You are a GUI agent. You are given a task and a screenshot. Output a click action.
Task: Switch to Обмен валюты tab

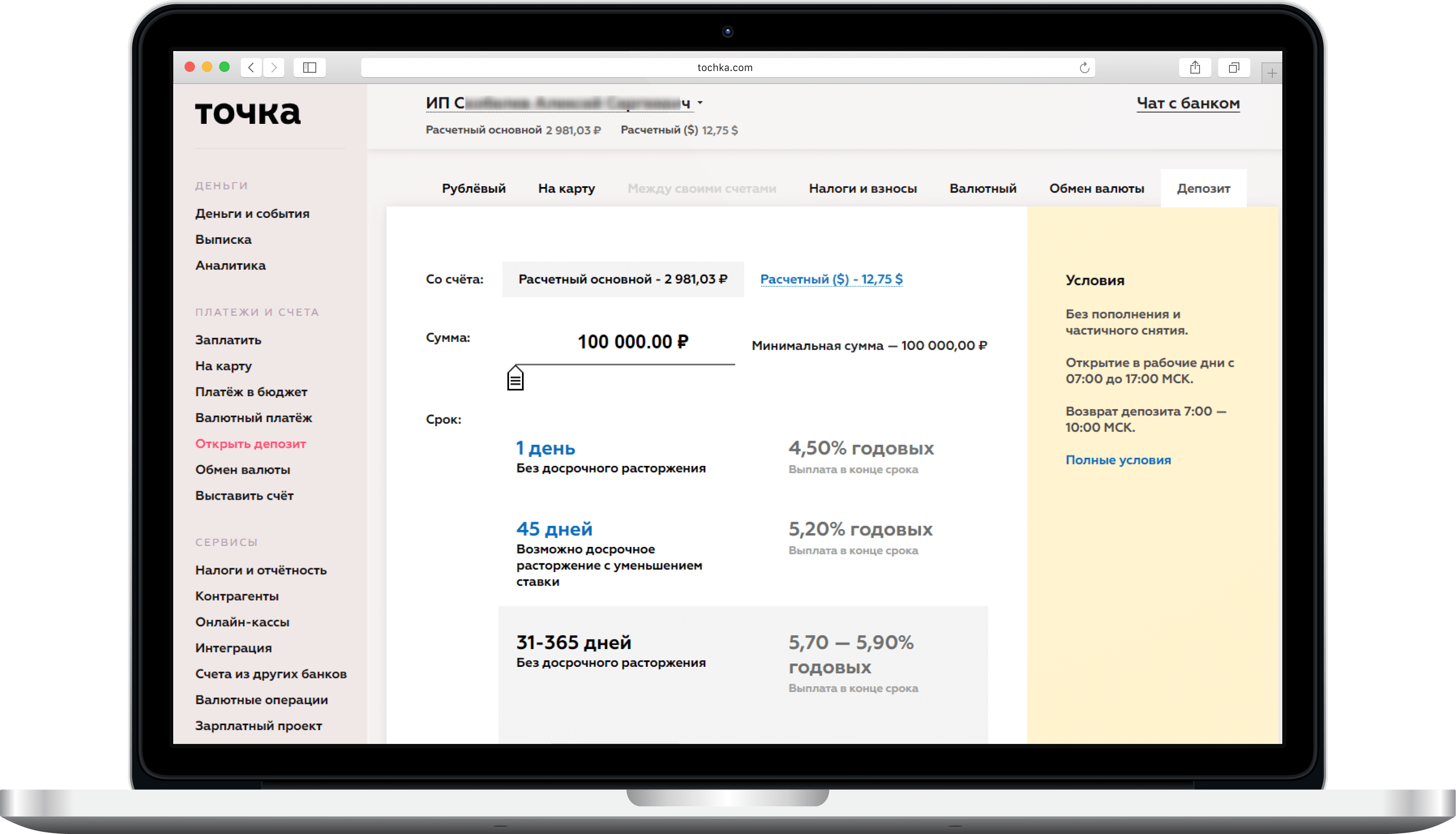tap(1096, 188)
